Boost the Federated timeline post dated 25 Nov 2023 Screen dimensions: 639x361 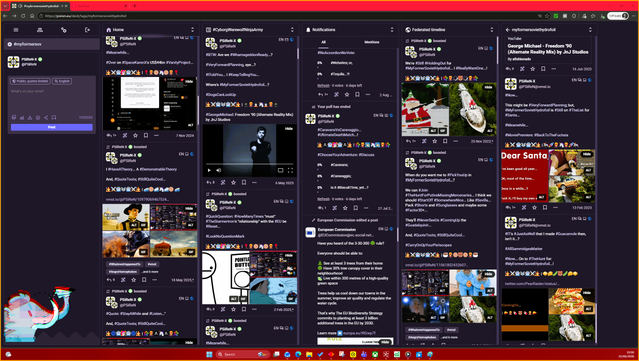tap(424, 141)
